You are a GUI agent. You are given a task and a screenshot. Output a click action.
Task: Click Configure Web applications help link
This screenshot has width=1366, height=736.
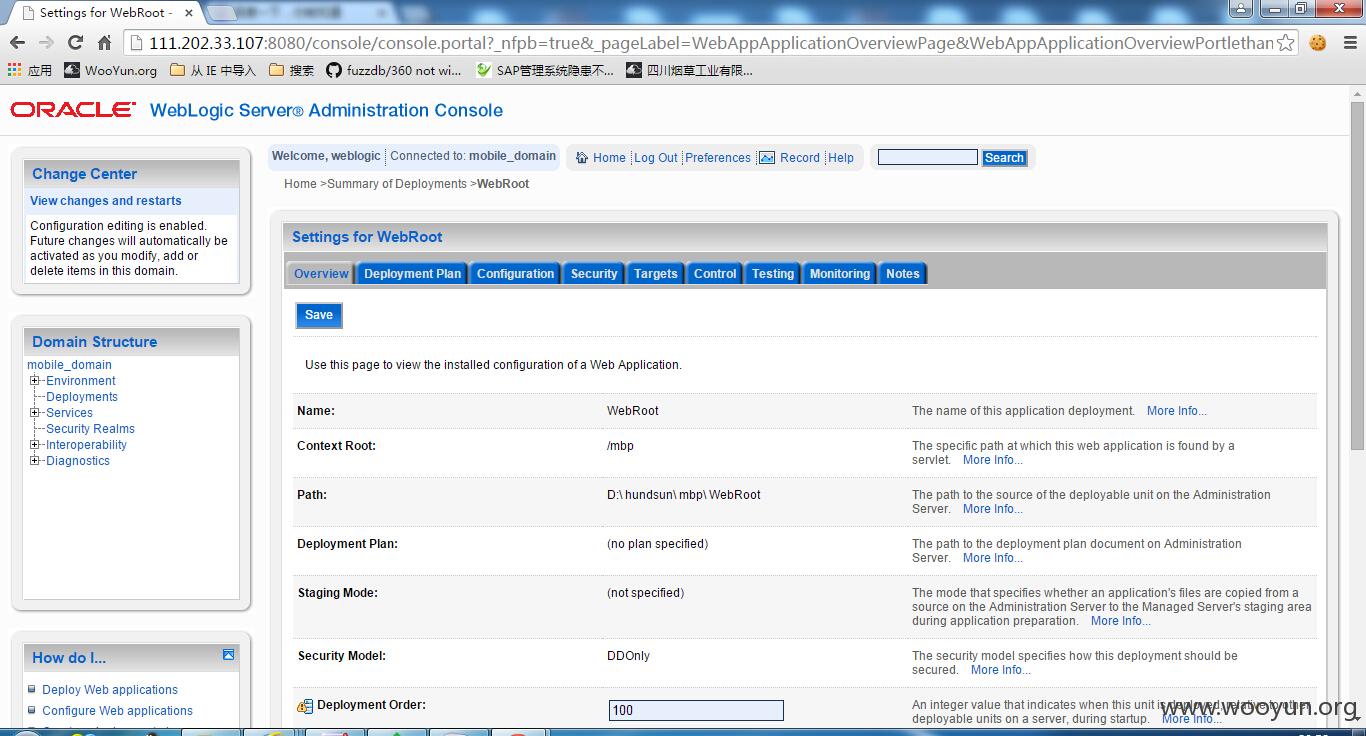point(118,711)
